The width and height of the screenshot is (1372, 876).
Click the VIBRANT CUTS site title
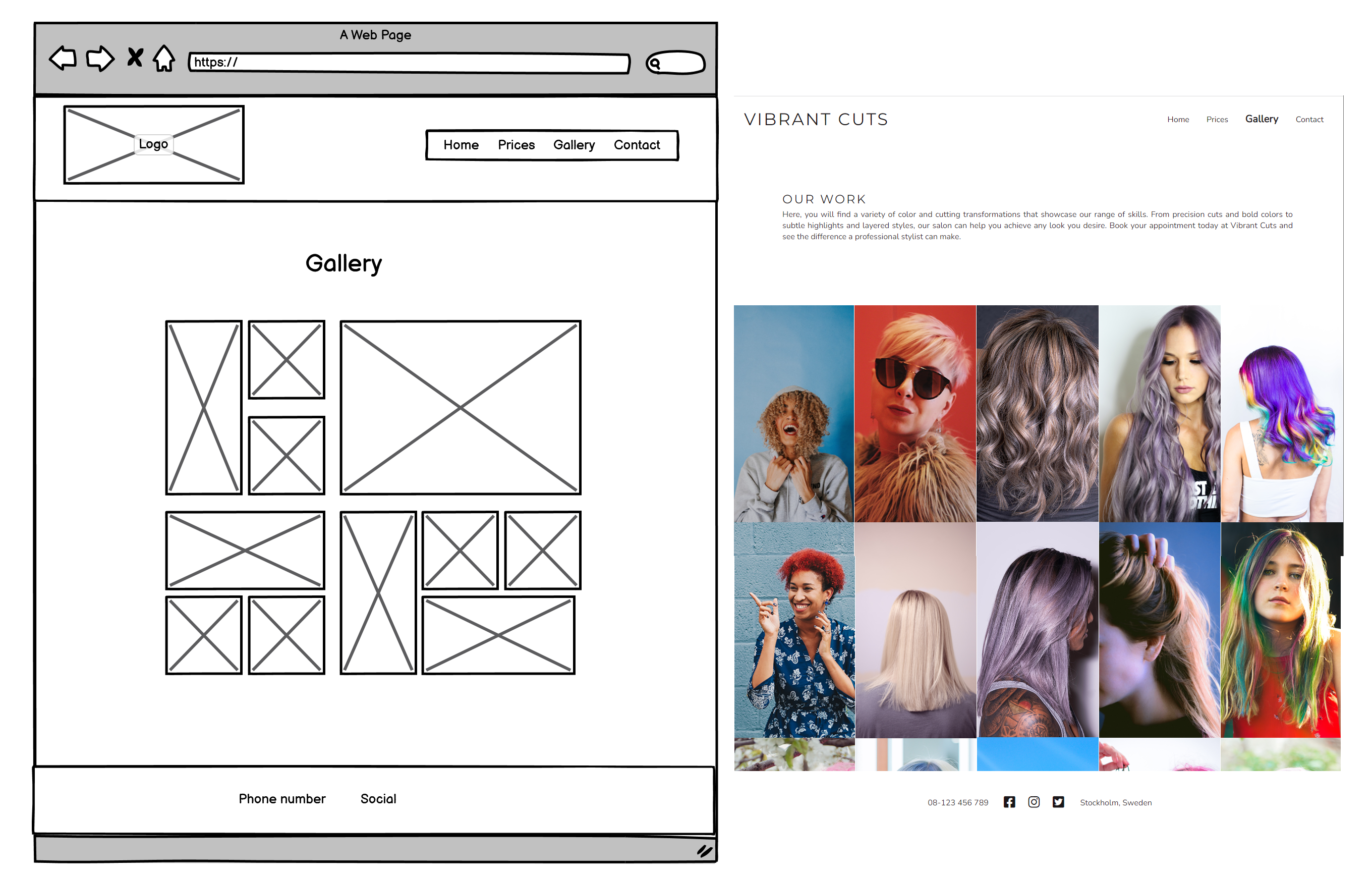(815, 120)
